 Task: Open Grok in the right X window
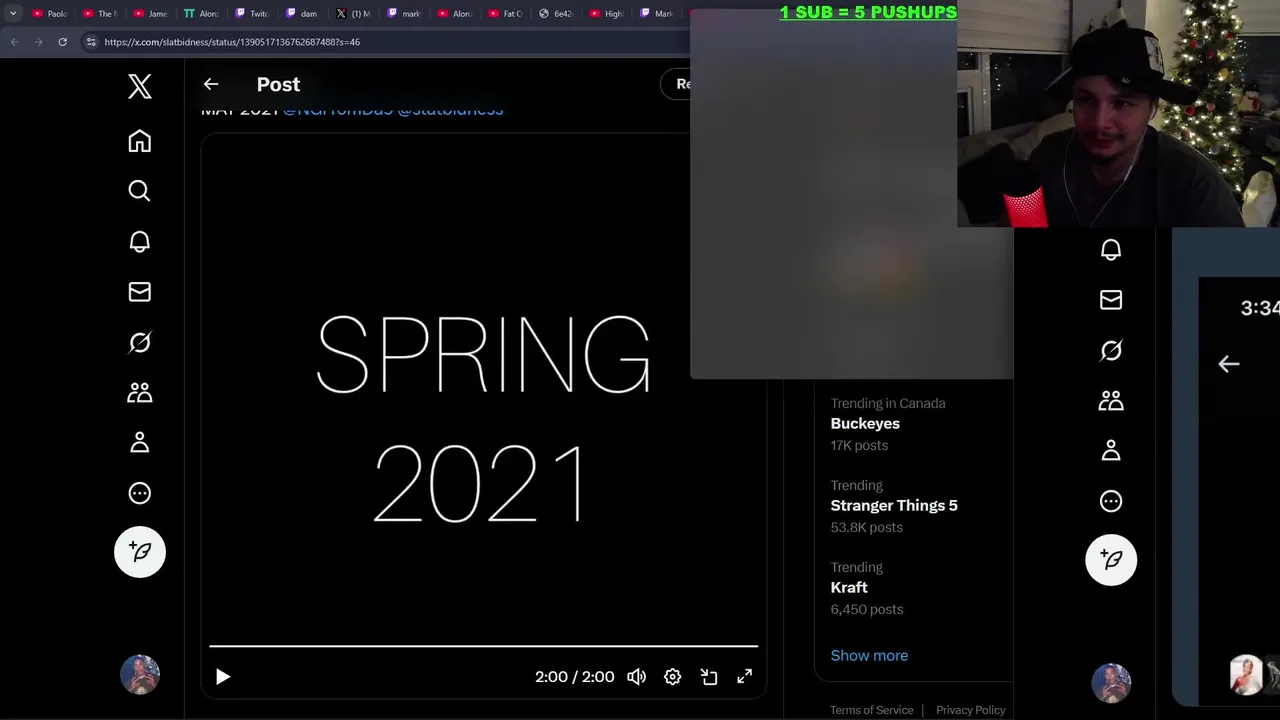point(1111,350)
